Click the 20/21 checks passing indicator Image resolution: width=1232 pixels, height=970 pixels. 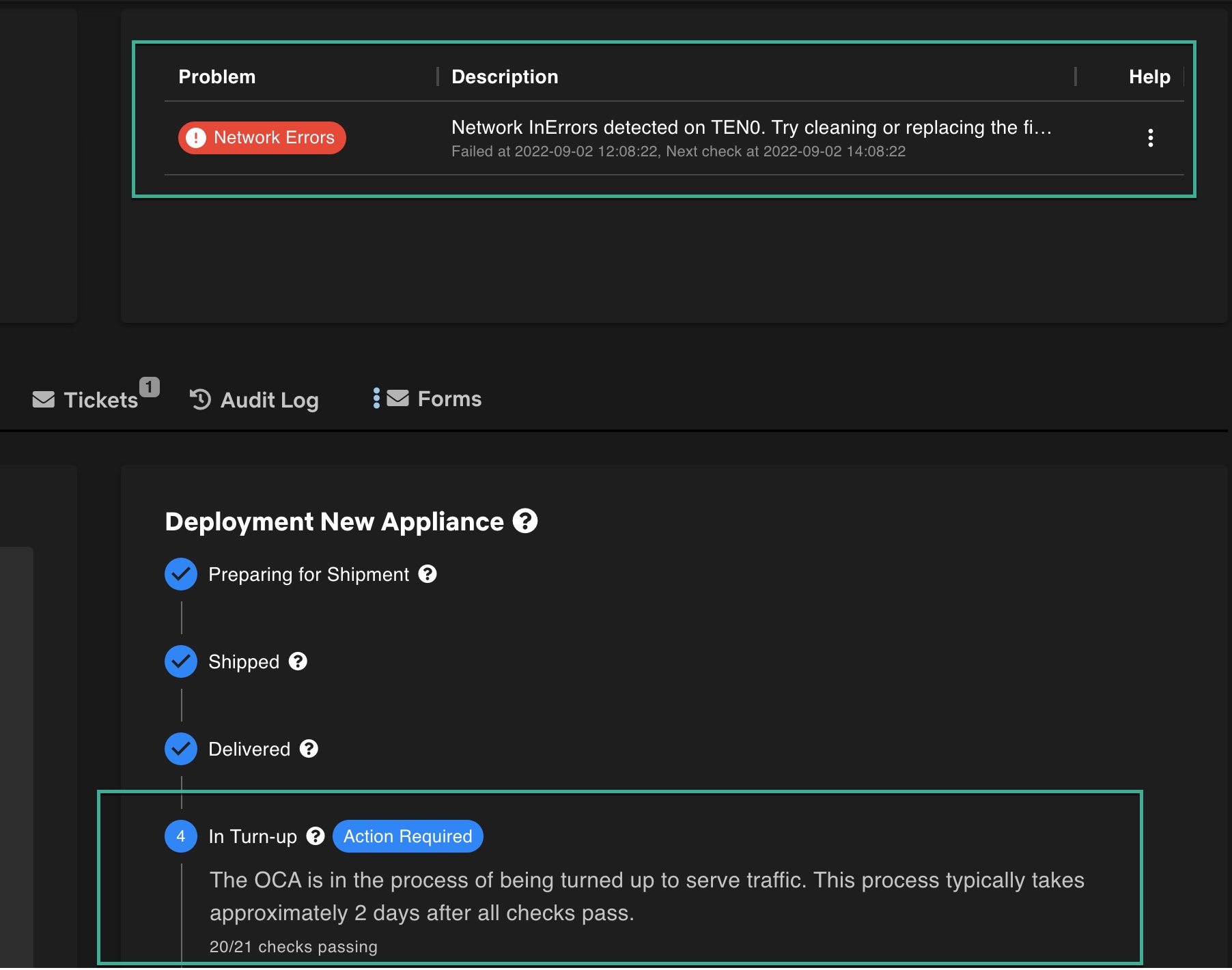click(x=294, y=947)
